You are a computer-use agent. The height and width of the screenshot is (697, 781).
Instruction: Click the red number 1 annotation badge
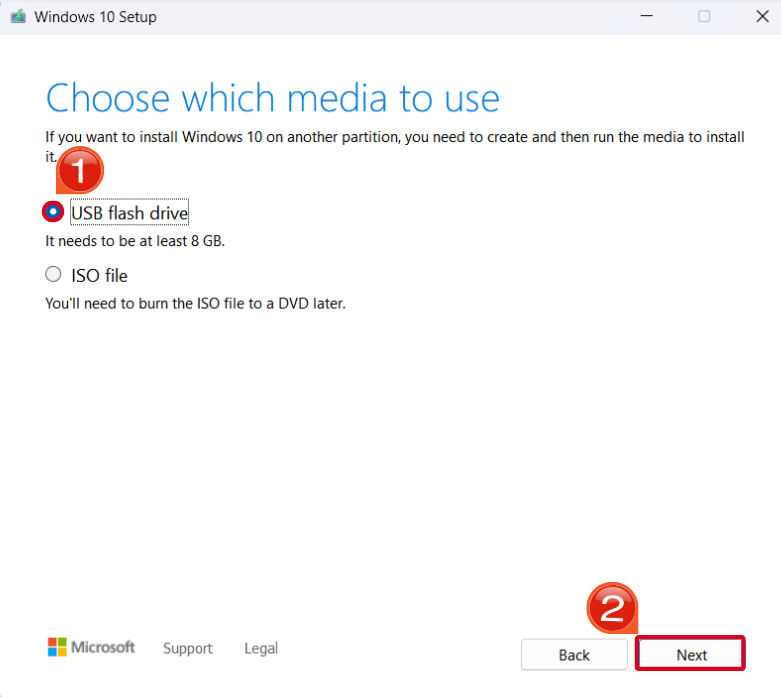tap(79, 172)
